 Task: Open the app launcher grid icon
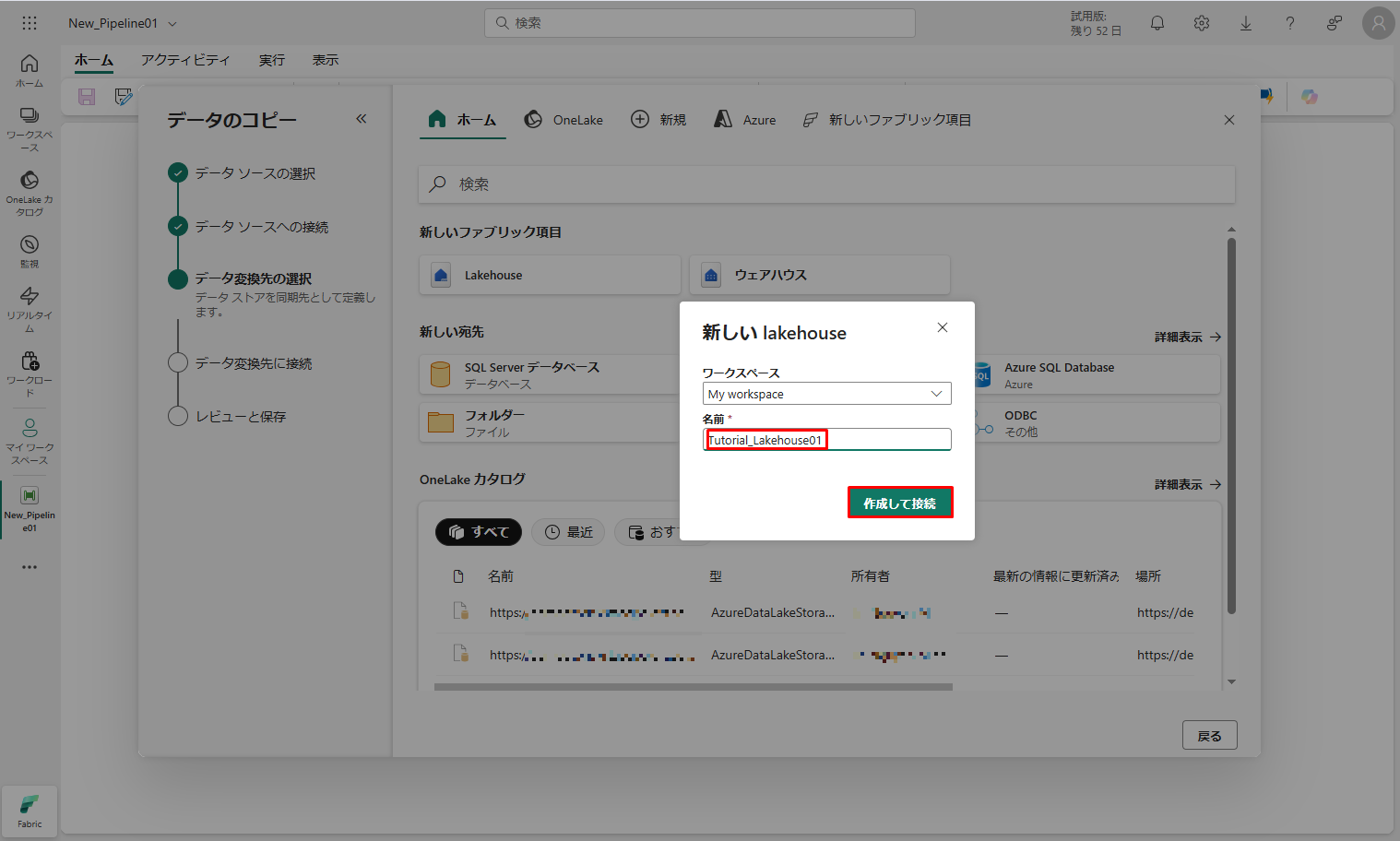click(30, 23)
